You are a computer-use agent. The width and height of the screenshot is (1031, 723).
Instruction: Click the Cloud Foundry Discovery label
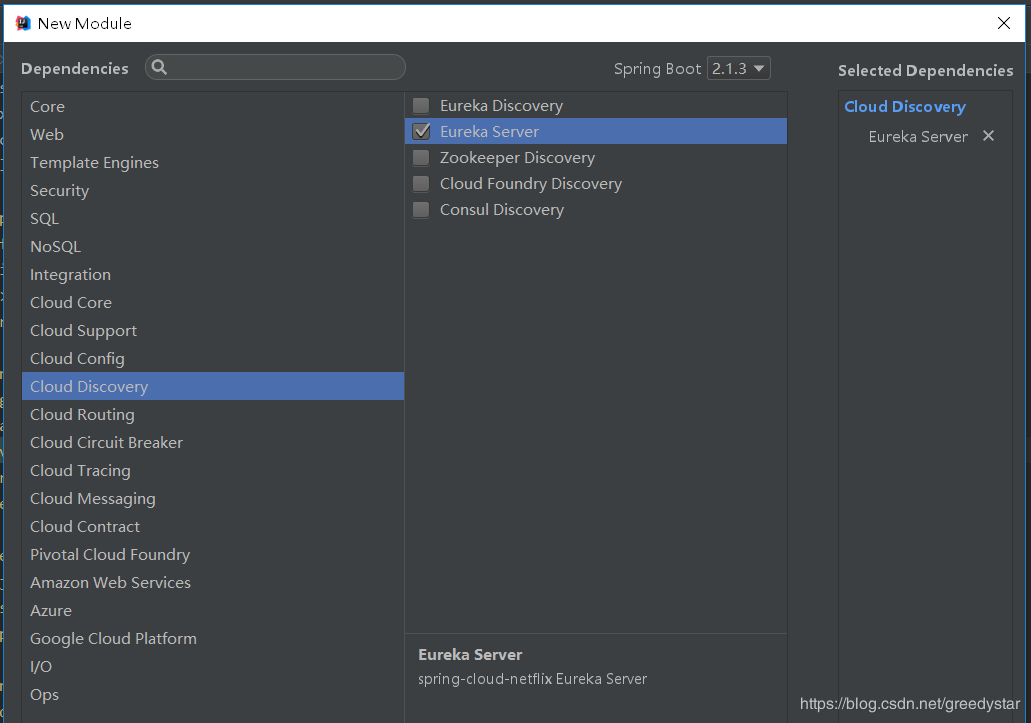click(x=531, y=184)
